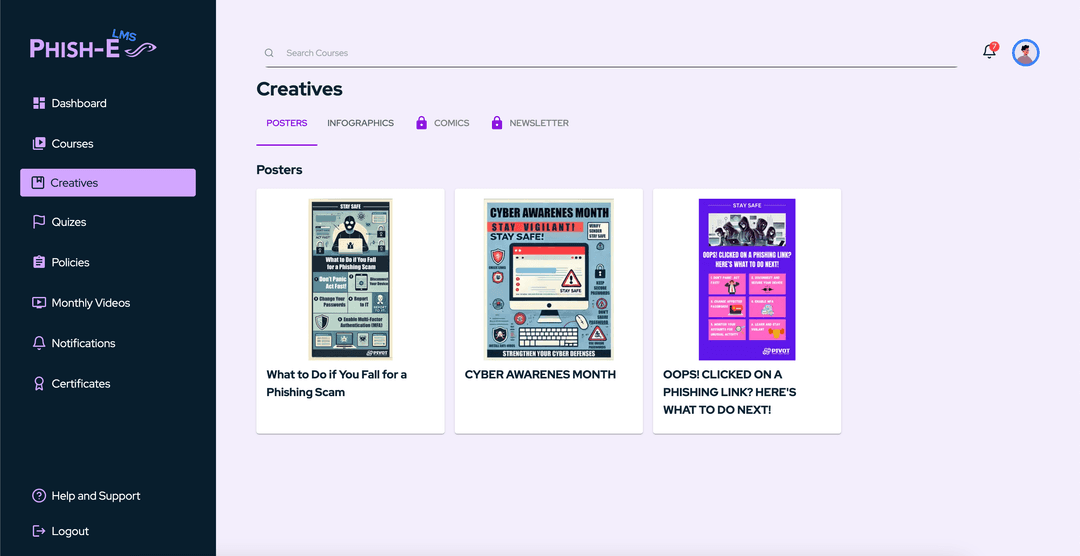Click the Policies clipboard icon
Image resolution: width=1080 pixels, height=556 pixels.
pyautogui.click(x=39, y=262)
